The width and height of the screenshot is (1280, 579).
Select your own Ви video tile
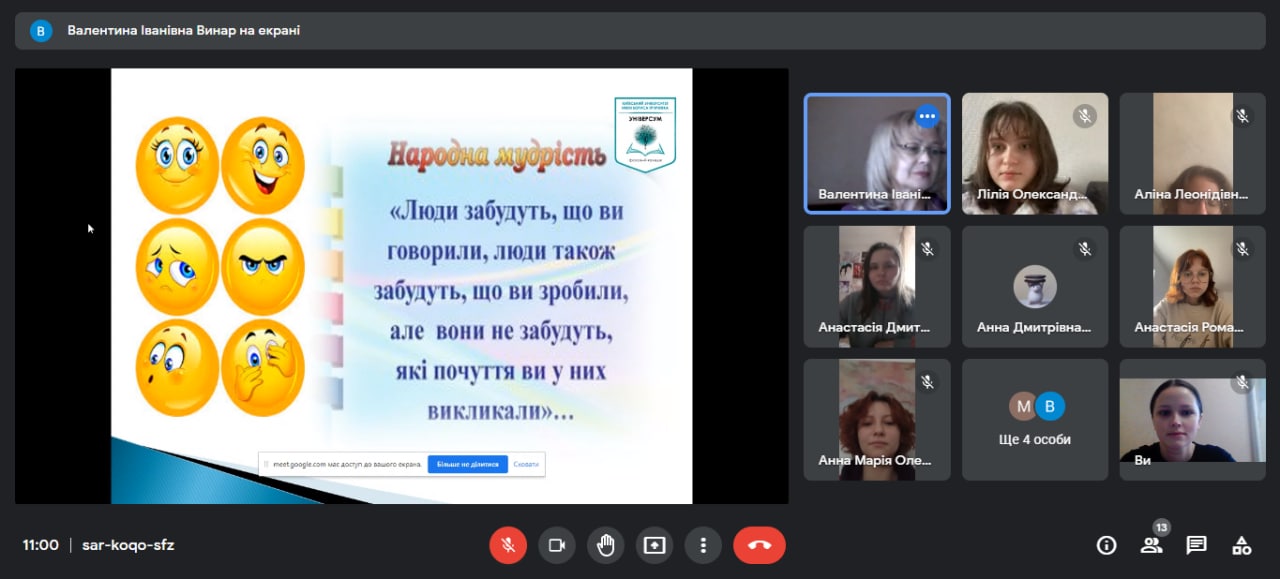(x=1192, y=420)
